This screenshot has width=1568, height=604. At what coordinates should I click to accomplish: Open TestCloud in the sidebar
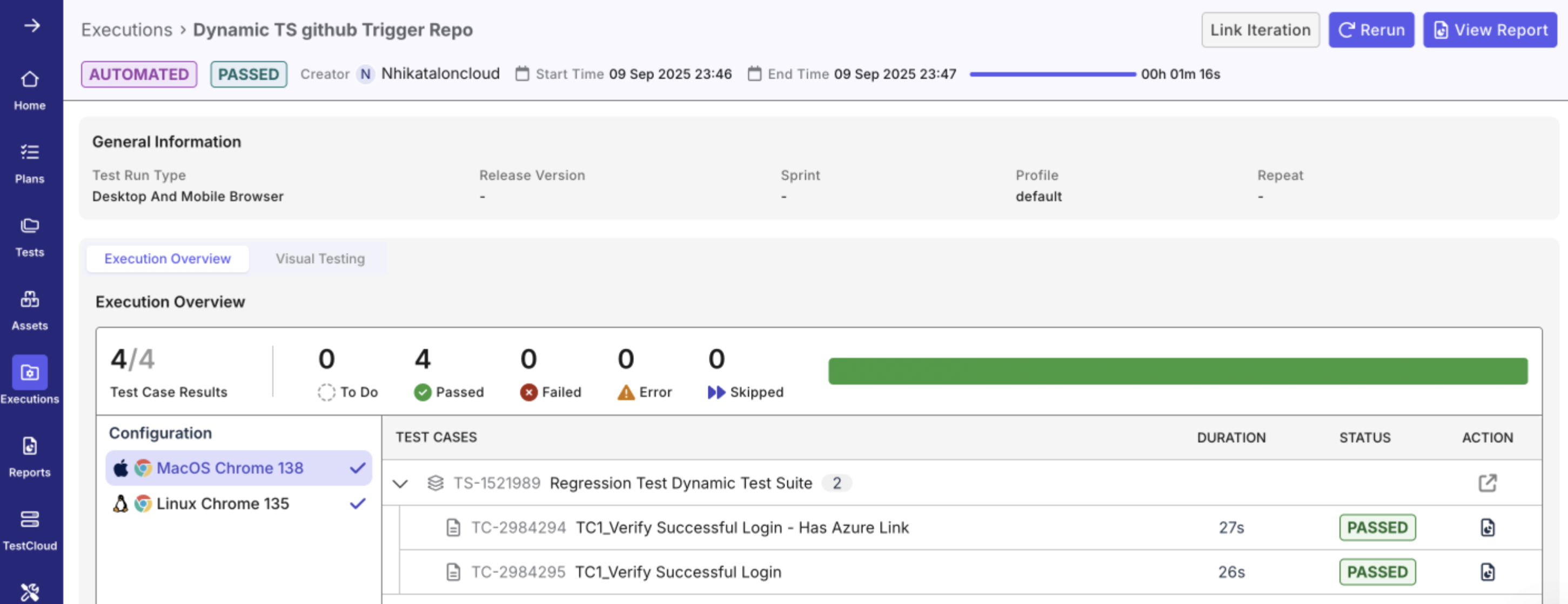coord(30,530)
